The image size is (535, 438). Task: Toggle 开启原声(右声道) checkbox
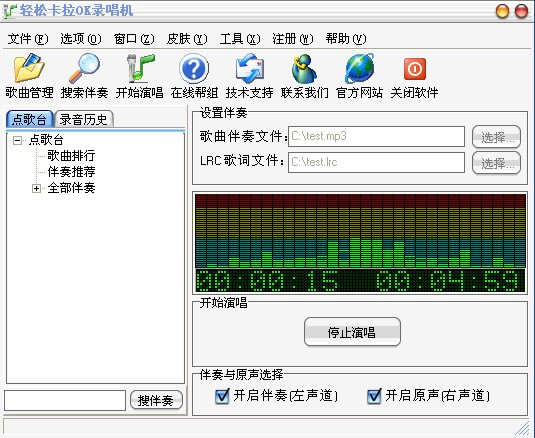tap(374, 396)
